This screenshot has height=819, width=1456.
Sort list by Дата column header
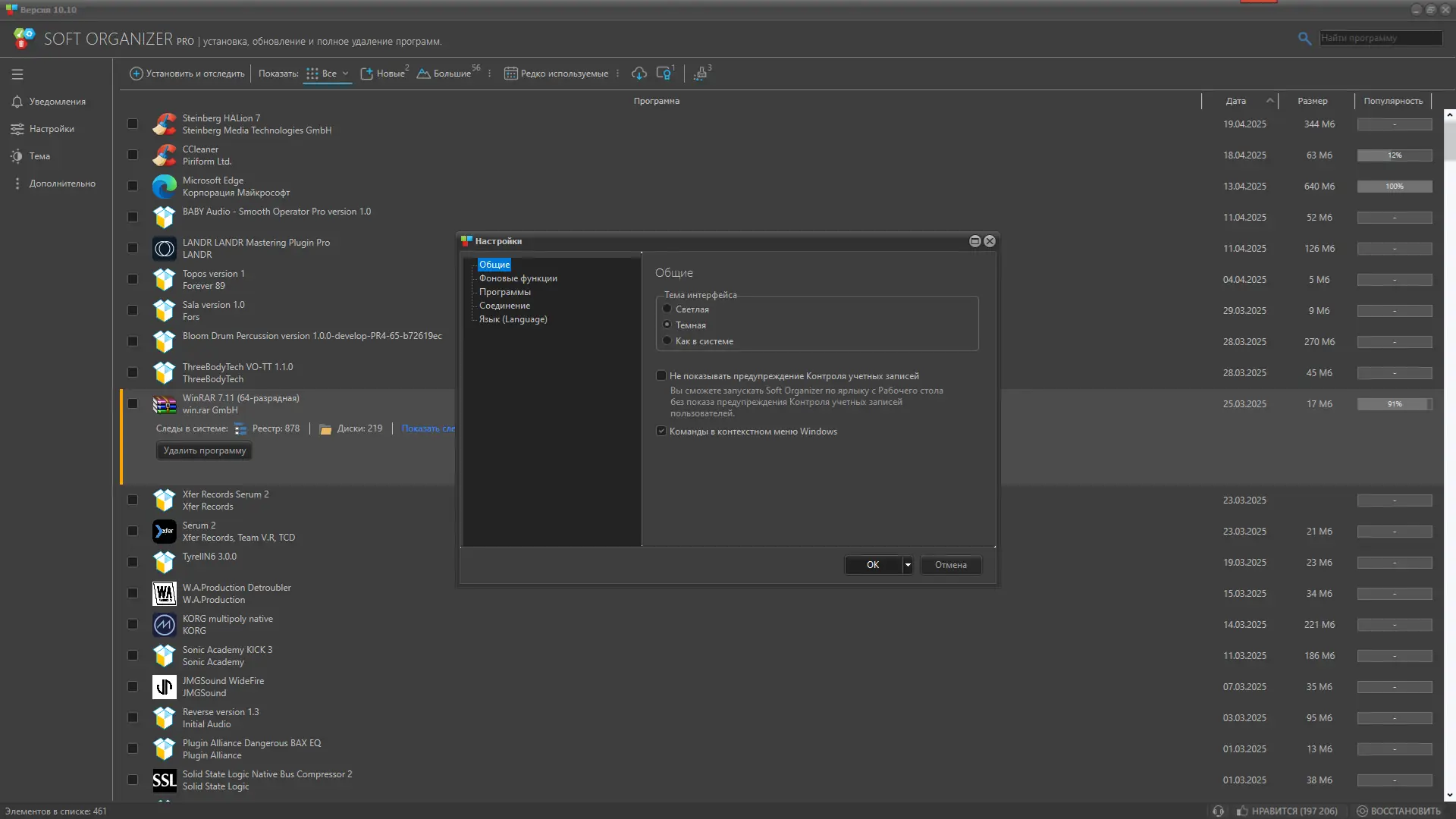(1236, 101)
